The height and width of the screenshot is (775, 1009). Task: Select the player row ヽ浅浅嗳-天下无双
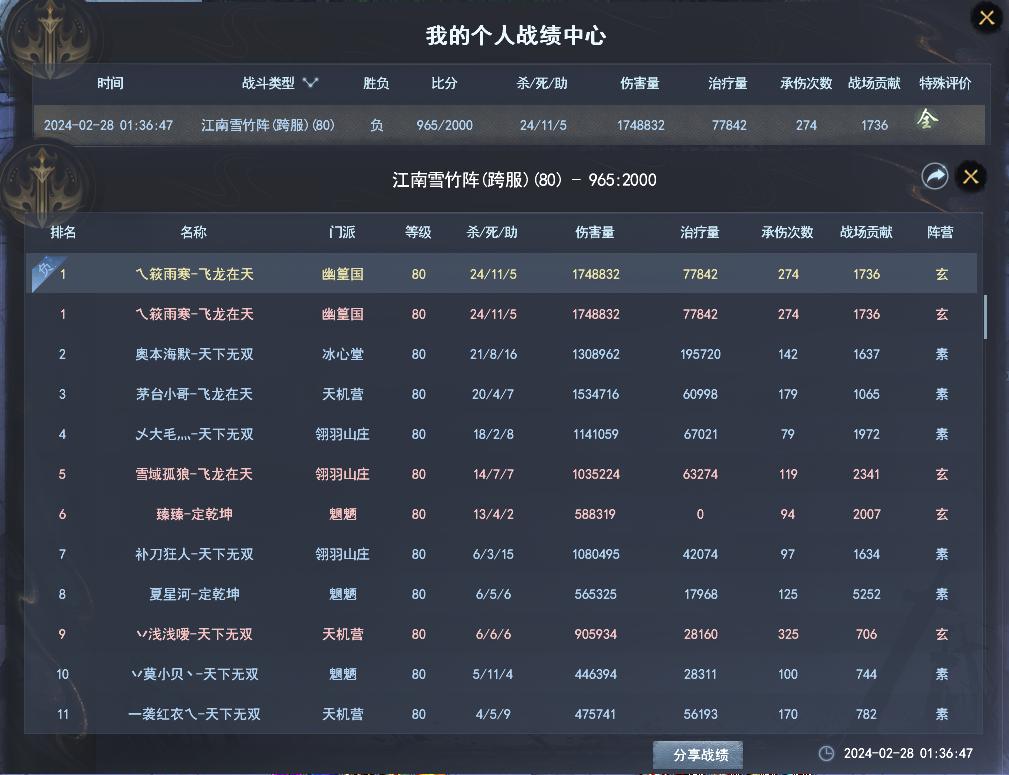501,633
